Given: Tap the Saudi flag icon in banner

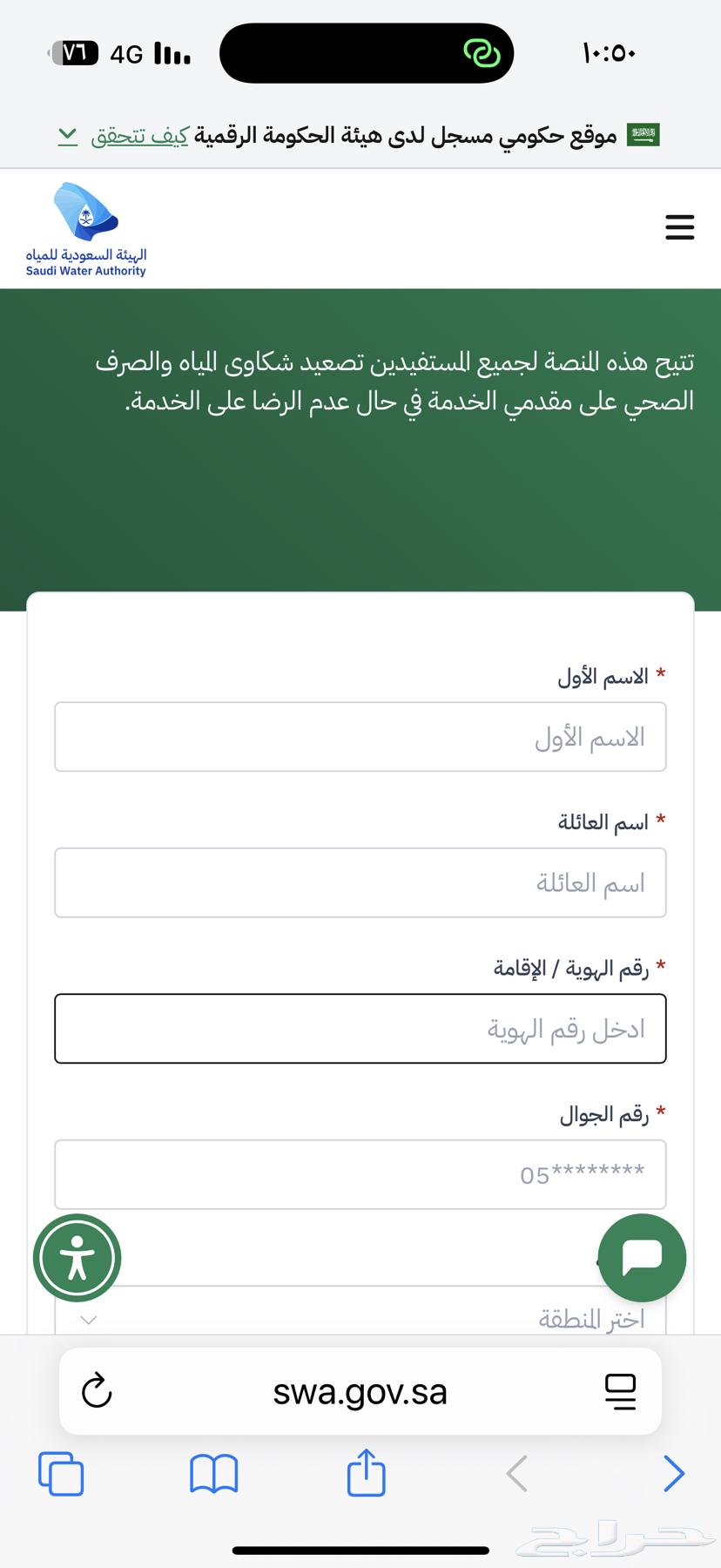Looking at the screenshot, I should coord(644,135).
